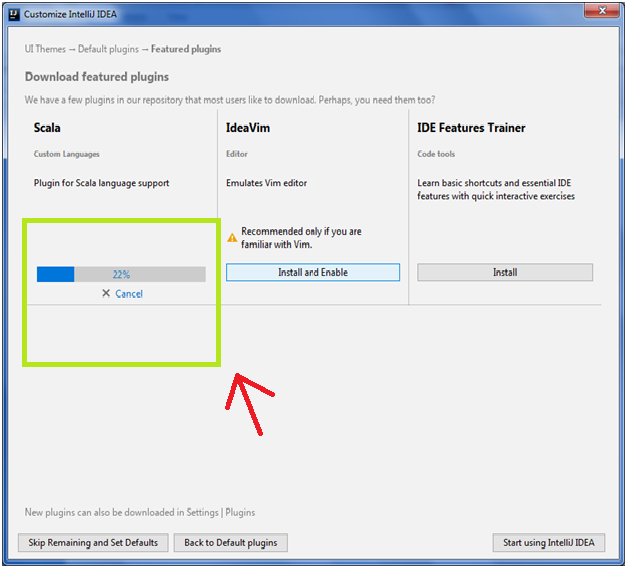Click Skip Remaining and Set Defaults
Viewport: 628px width, 566px height.
pyautogui.click(x=93, y=542)
